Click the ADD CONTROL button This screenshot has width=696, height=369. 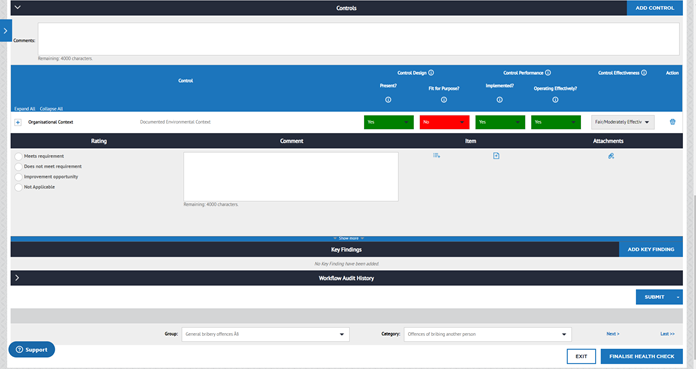click(655, 8)
